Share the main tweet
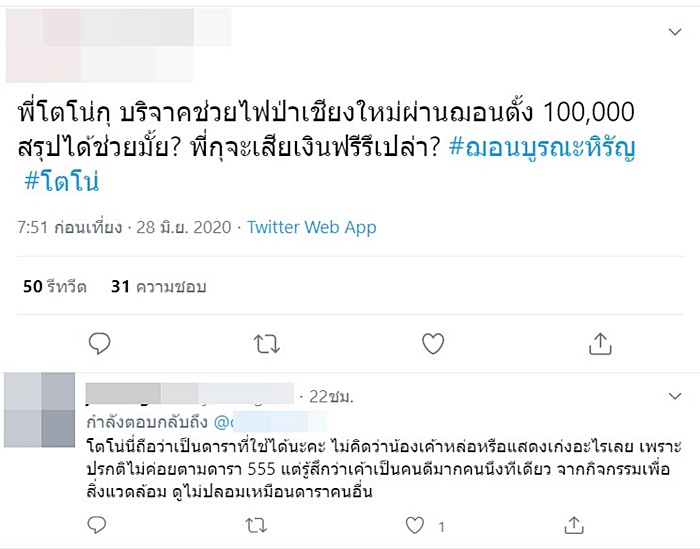The image size is (700, 549). click(x=599, y=344)
